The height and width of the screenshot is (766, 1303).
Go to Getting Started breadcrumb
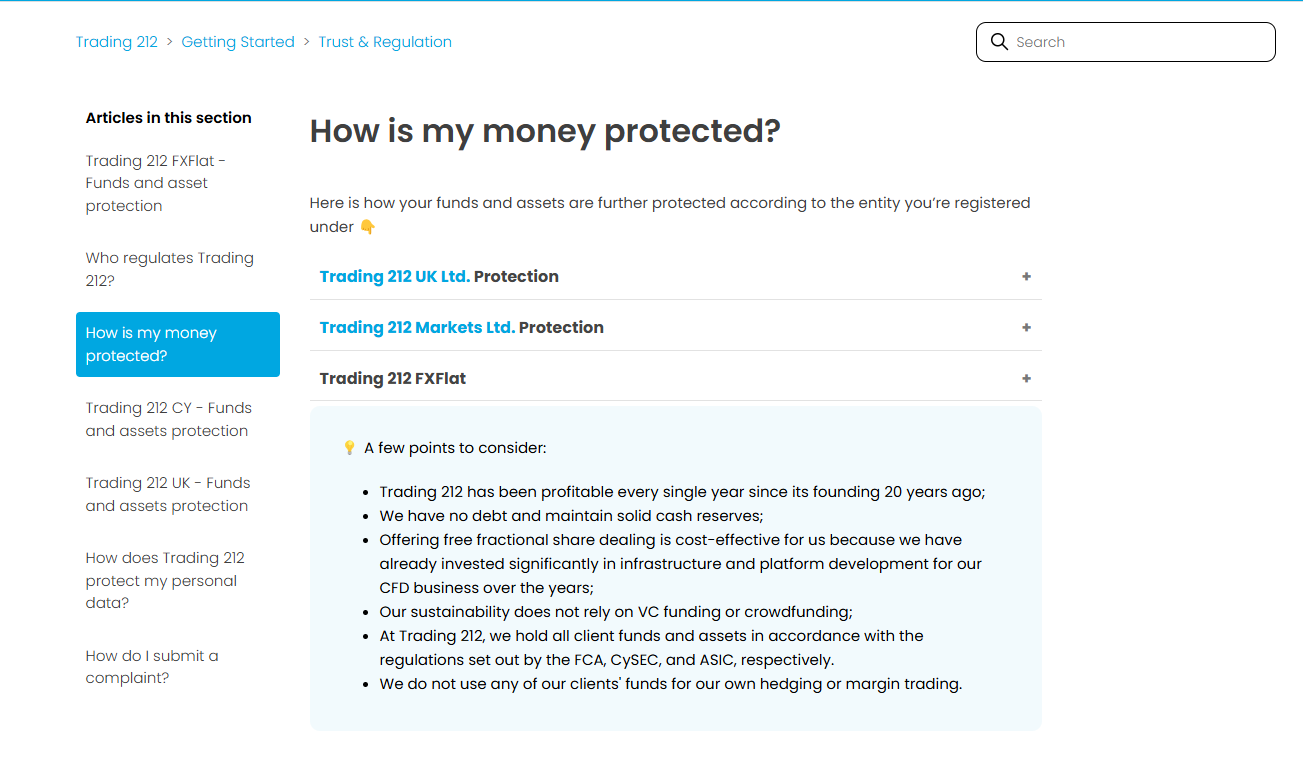pos(238,42)
